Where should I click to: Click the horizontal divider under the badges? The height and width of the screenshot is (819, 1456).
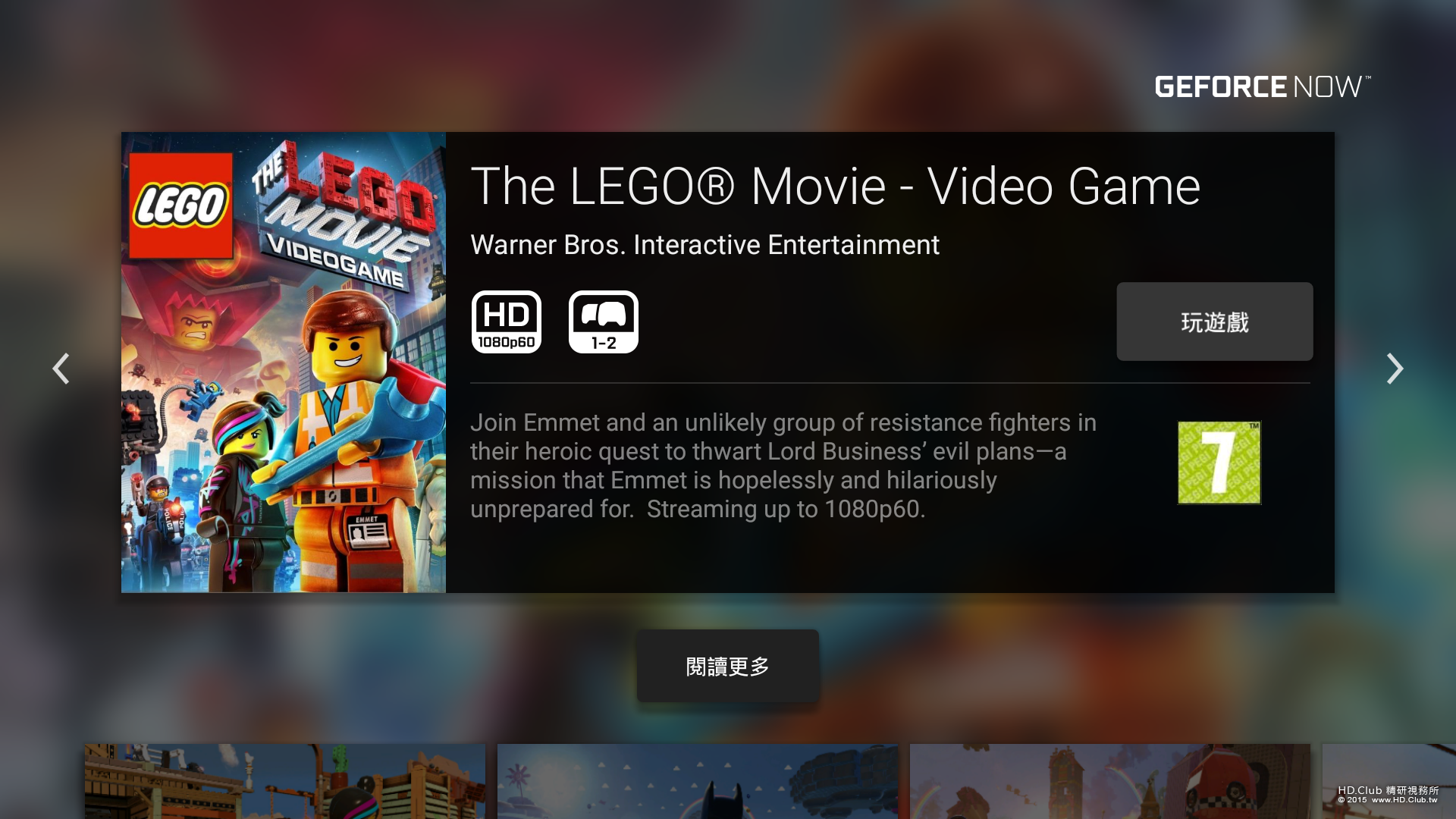point(890,383)
